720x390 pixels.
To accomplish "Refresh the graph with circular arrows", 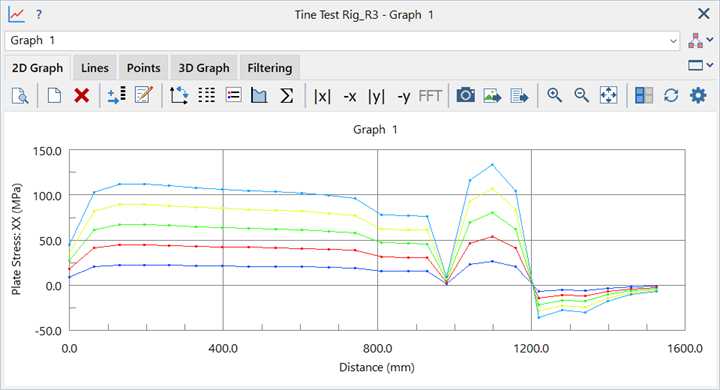I will point(671,96).
